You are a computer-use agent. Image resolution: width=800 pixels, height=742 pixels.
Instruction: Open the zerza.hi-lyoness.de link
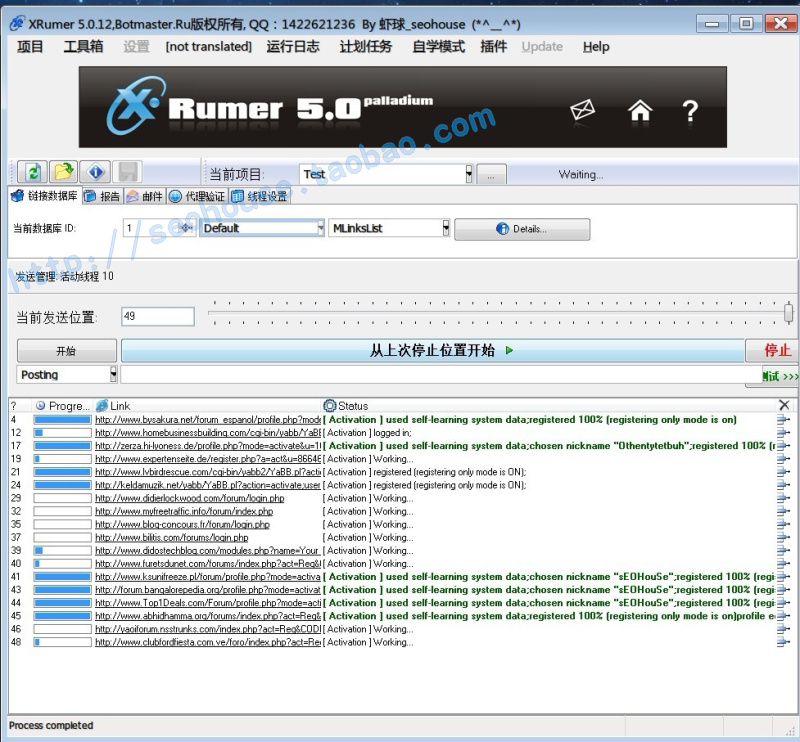tap(208, 446)
